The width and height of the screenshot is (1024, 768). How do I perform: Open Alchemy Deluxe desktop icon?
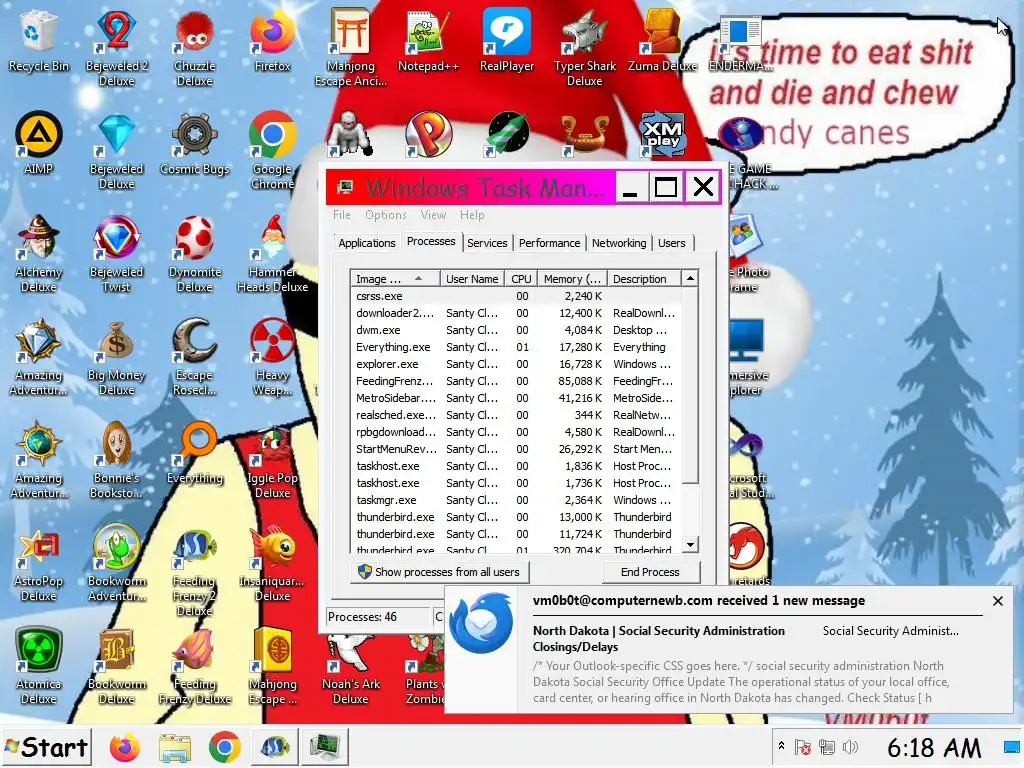coord(39,252)
